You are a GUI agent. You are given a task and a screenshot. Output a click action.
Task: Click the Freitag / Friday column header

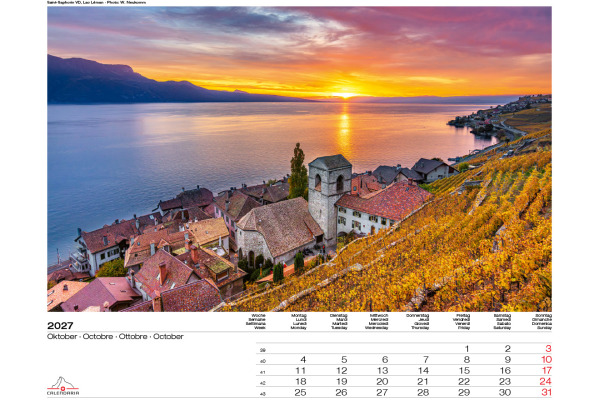coord(461,322)
